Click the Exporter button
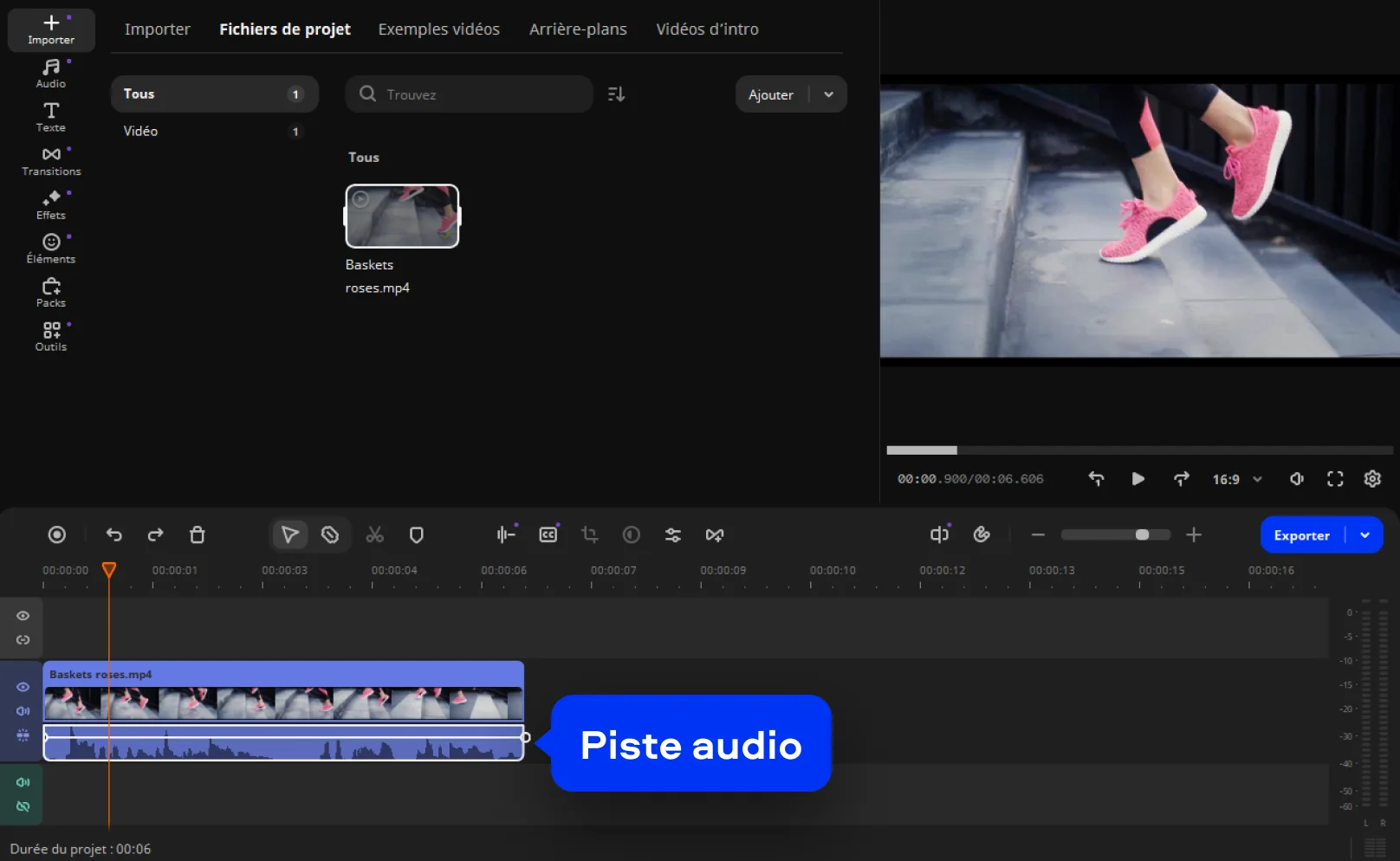 (1301, 535)
